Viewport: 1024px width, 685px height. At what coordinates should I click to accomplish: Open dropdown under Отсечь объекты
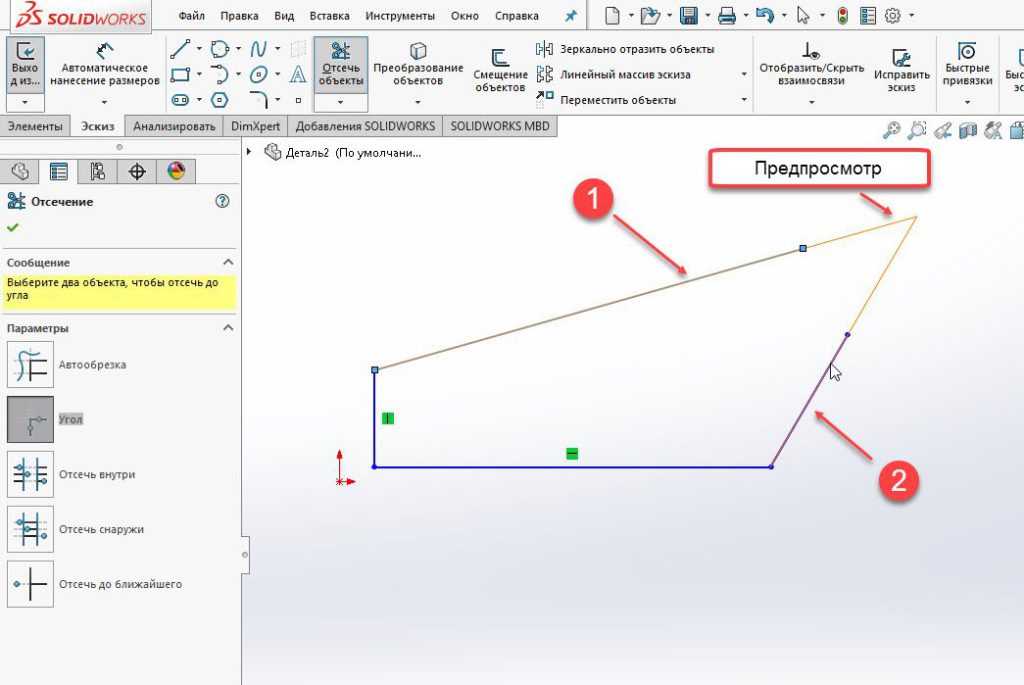click(340, 103)
